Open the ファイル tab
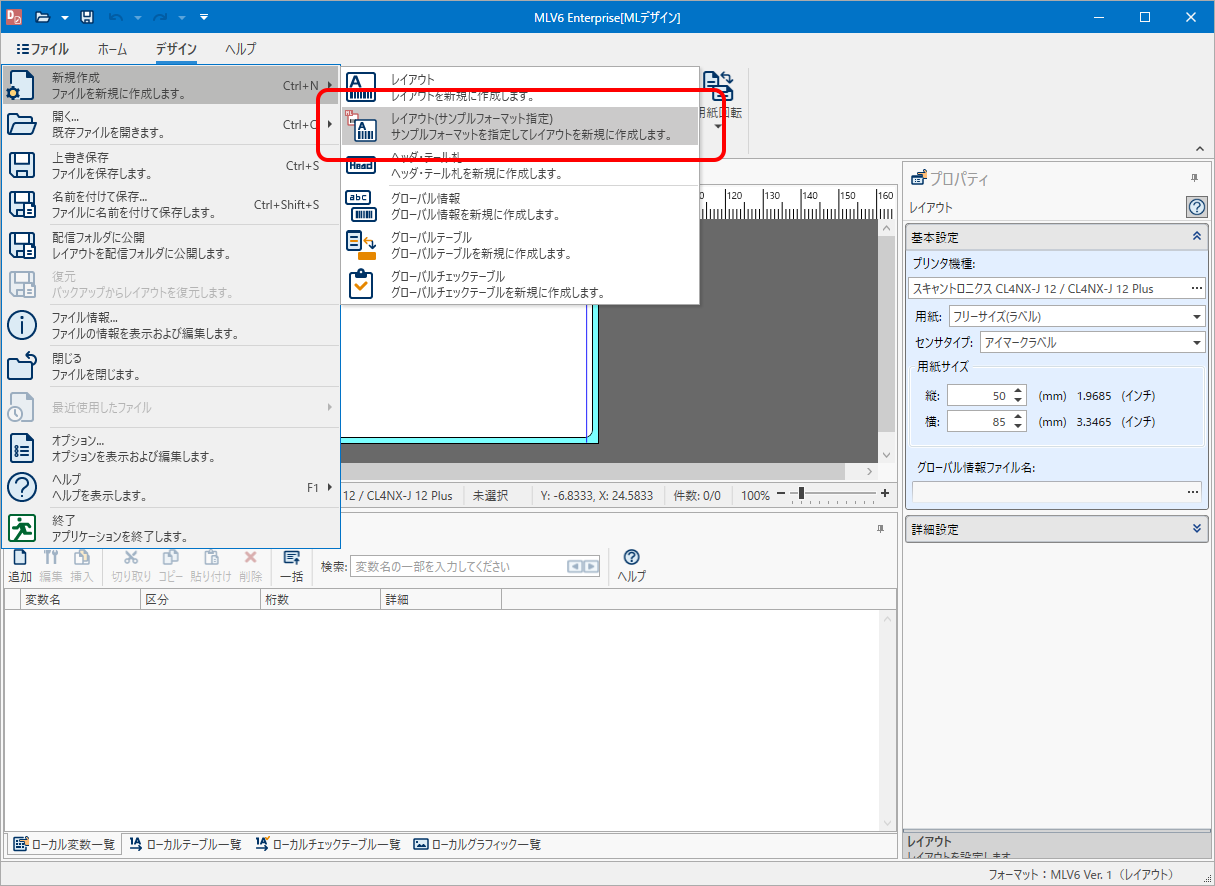Image resolution: width=1215 pixels, height=886 pixels. pos(42,49)
